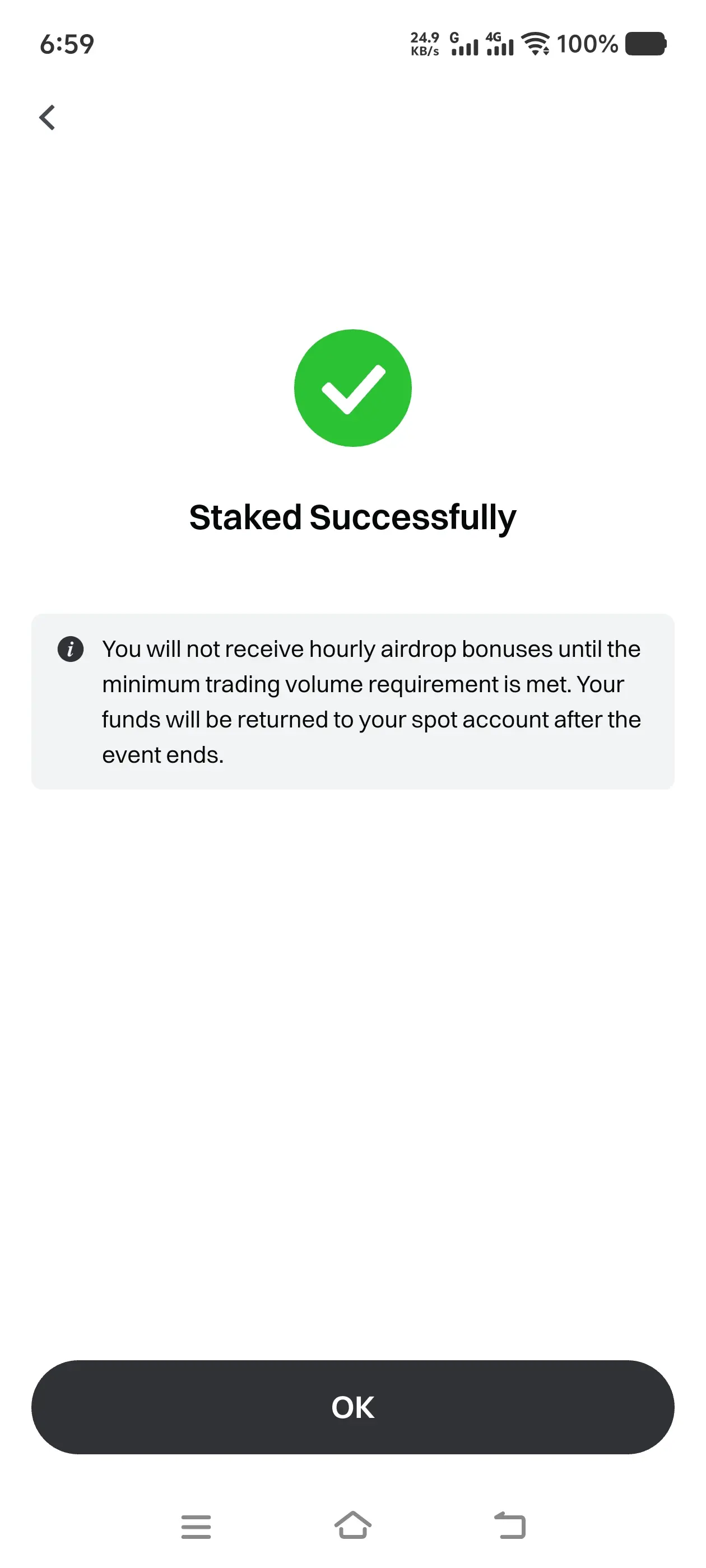
Task: Tap the Staked Successfully heading
Action: click(x=352, y=517)
